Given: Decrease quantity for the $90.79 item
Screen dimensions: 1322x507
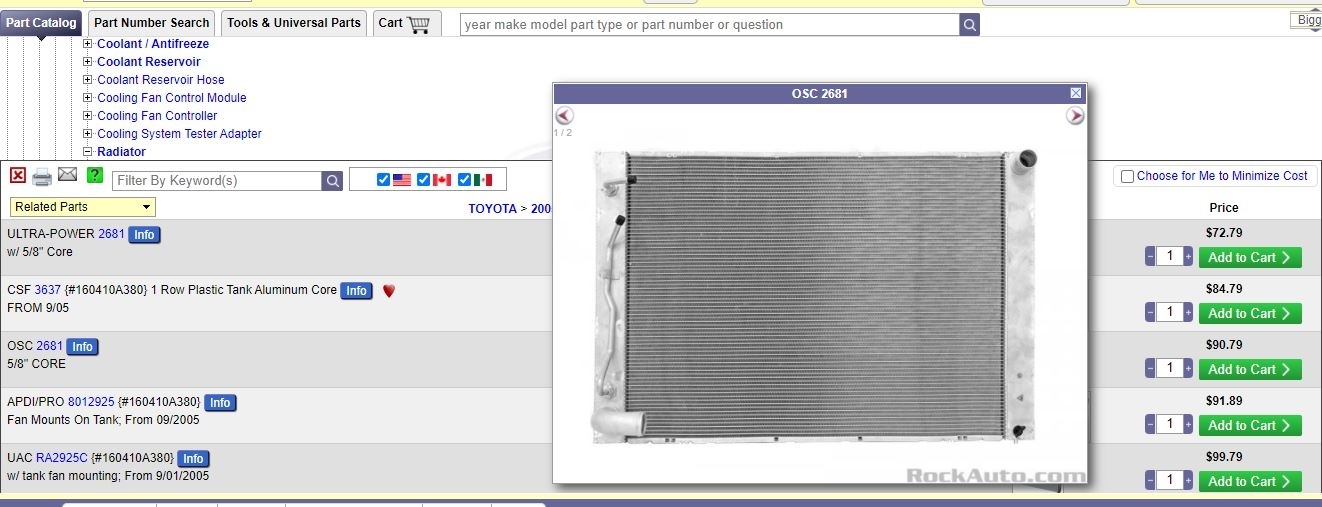Looking at the screenshot, I should pos(1151,369).
